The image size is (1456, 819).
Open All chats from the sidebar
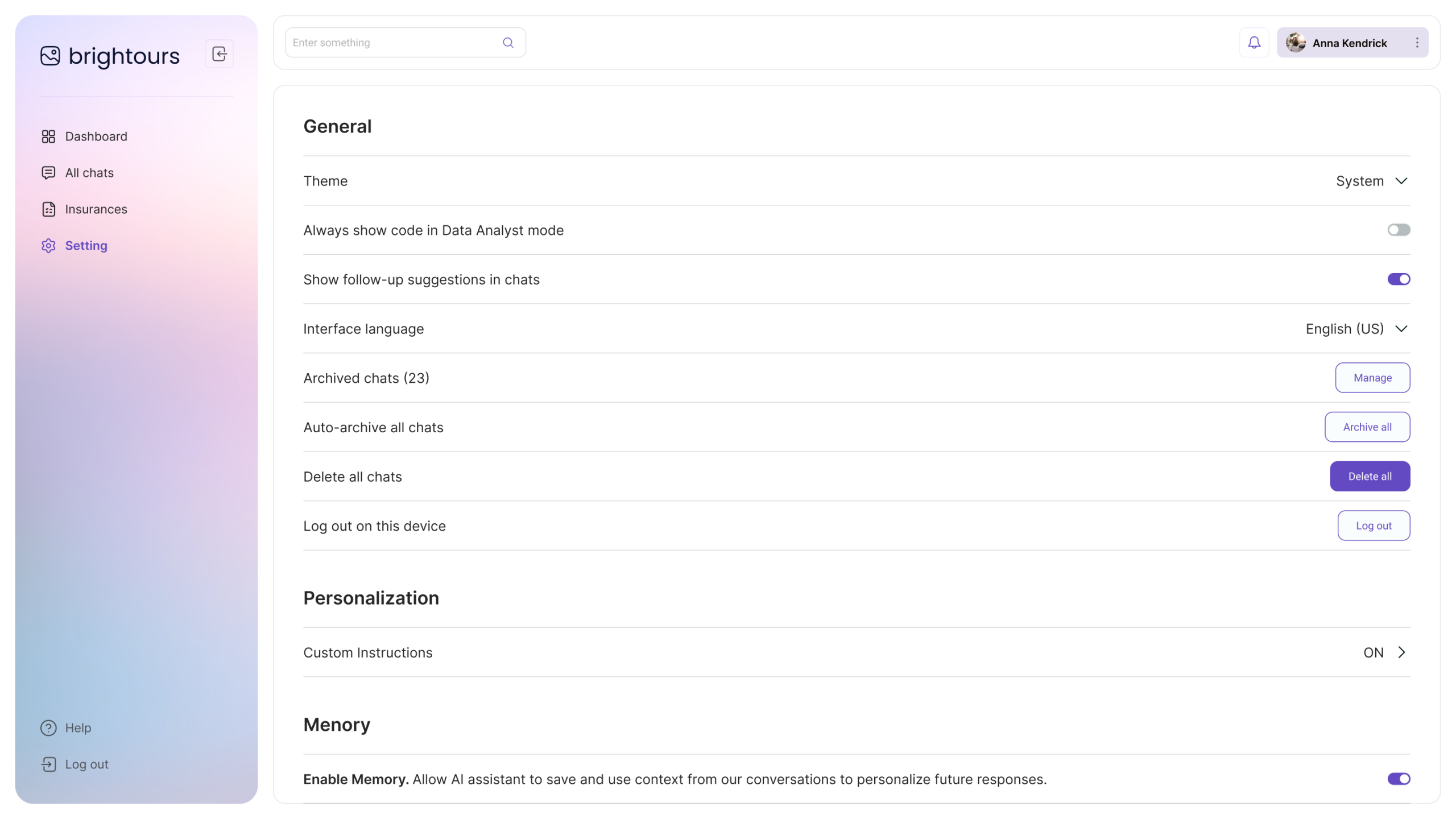[89, 173]
